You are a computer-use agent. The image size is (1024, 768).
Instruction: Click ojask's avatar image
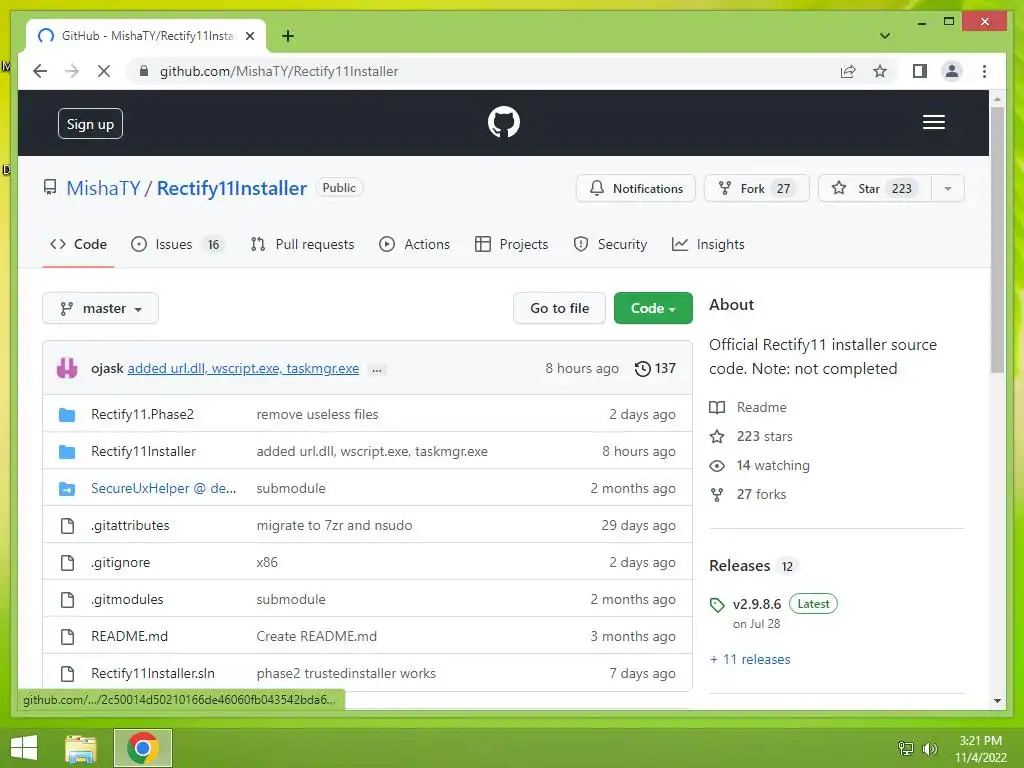[67, 368]
